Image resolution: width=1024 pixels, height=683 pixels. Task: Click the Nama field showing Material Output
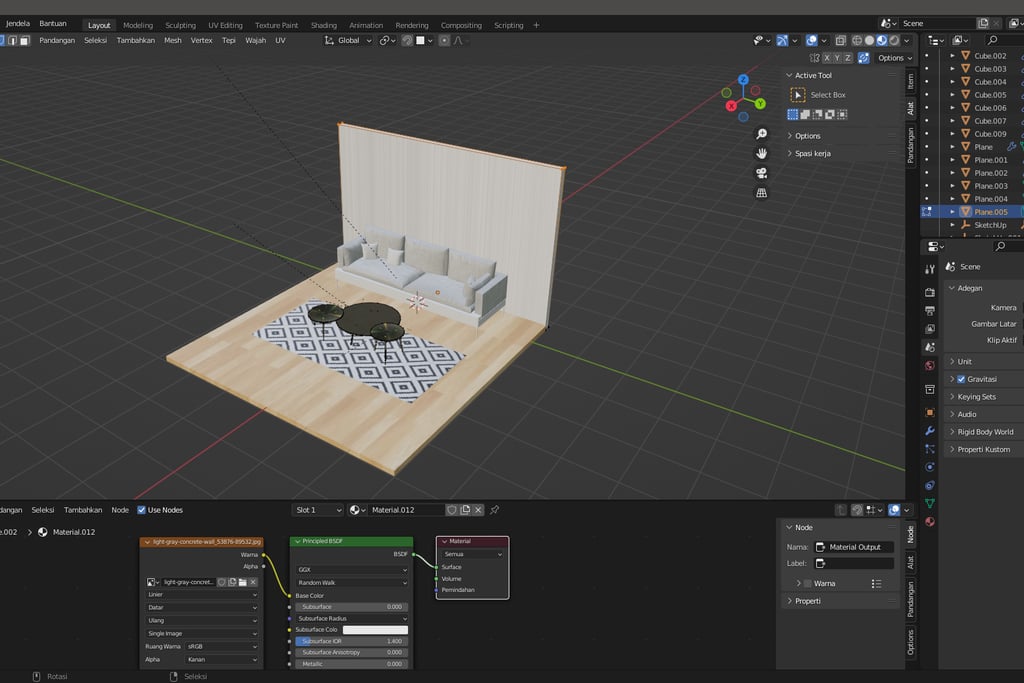(854, 547)
